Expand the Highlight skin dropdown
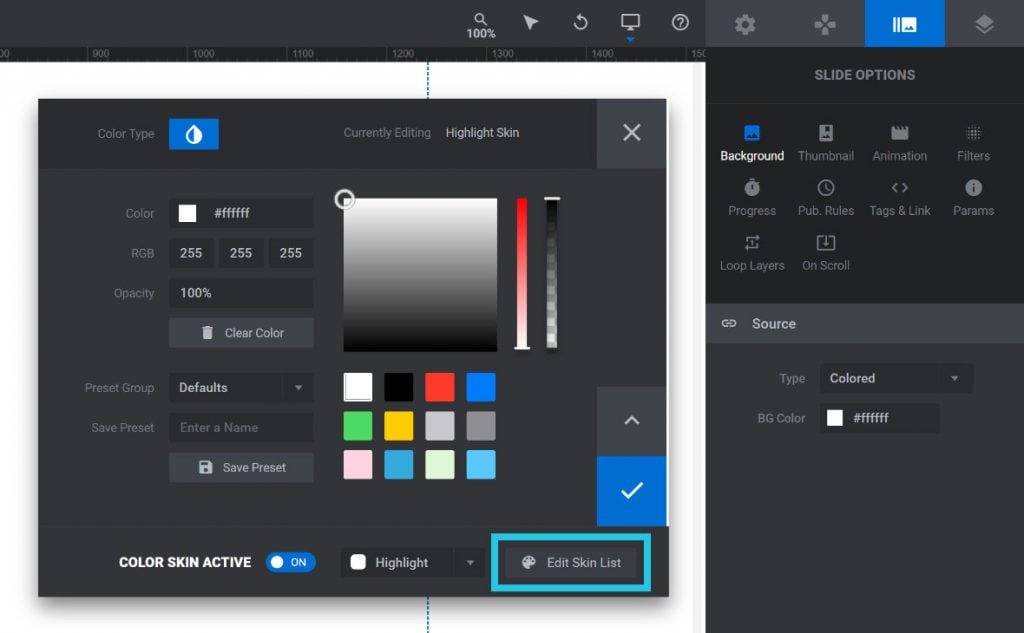This screenshot has height=633, width=1024. [470, 562]
